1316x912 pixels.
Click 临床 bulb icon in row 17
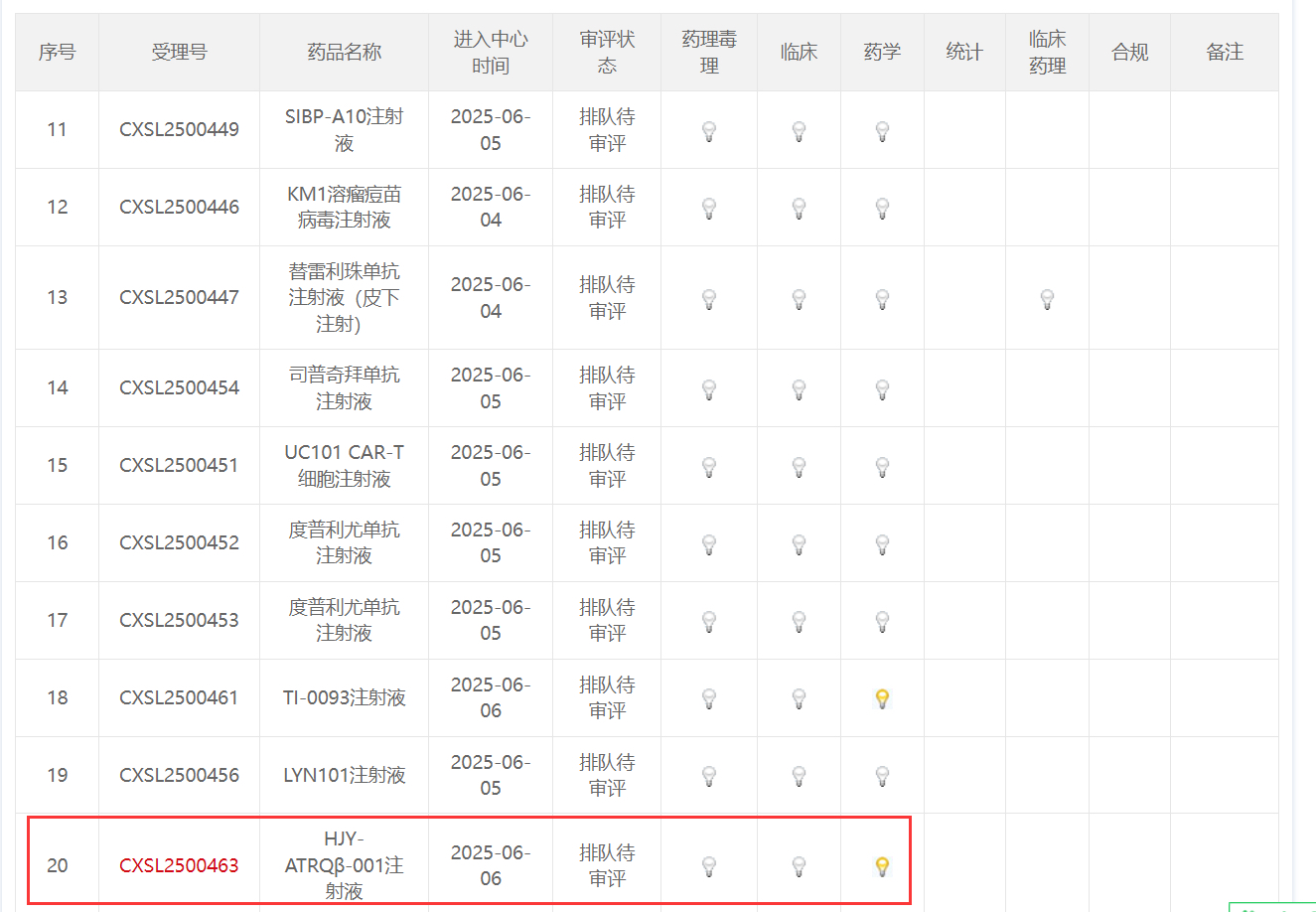coord(799,621)
